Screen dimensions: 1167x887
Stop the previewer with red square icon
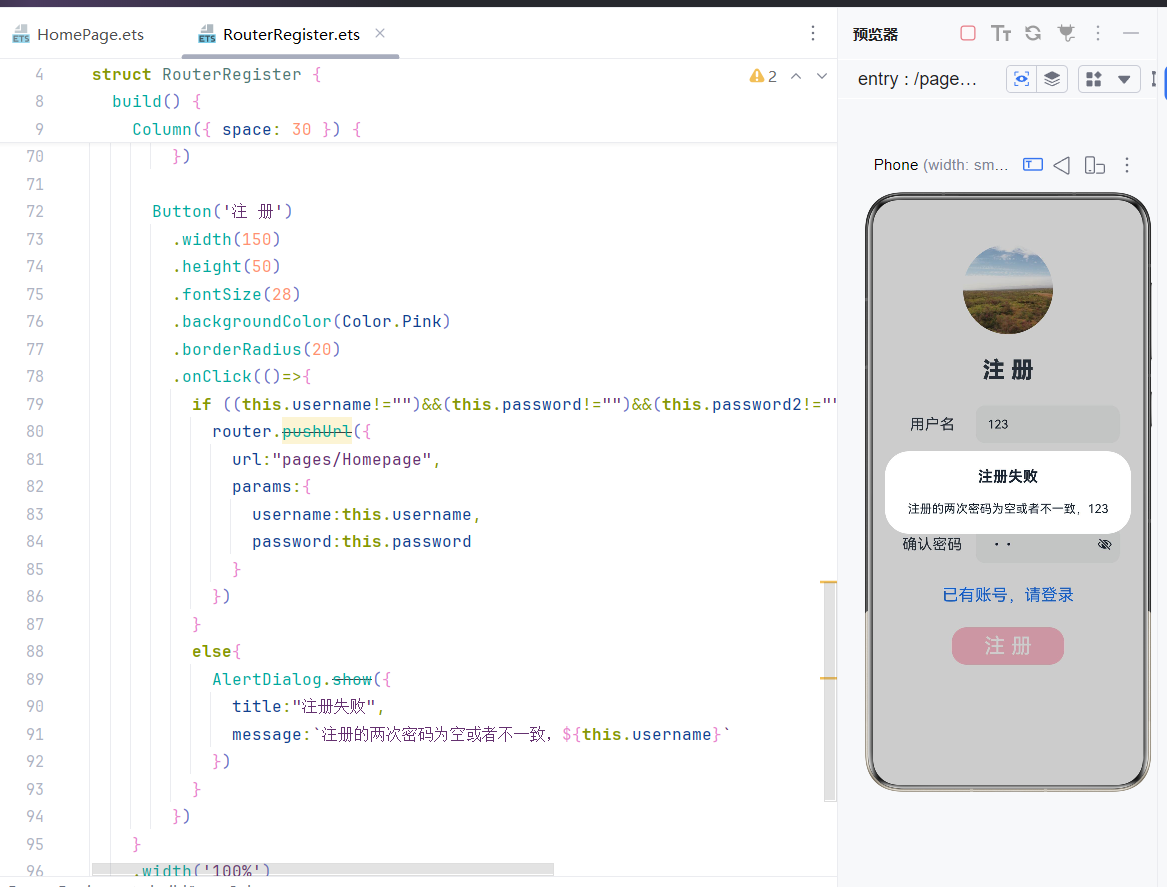(x=968, y=33)
